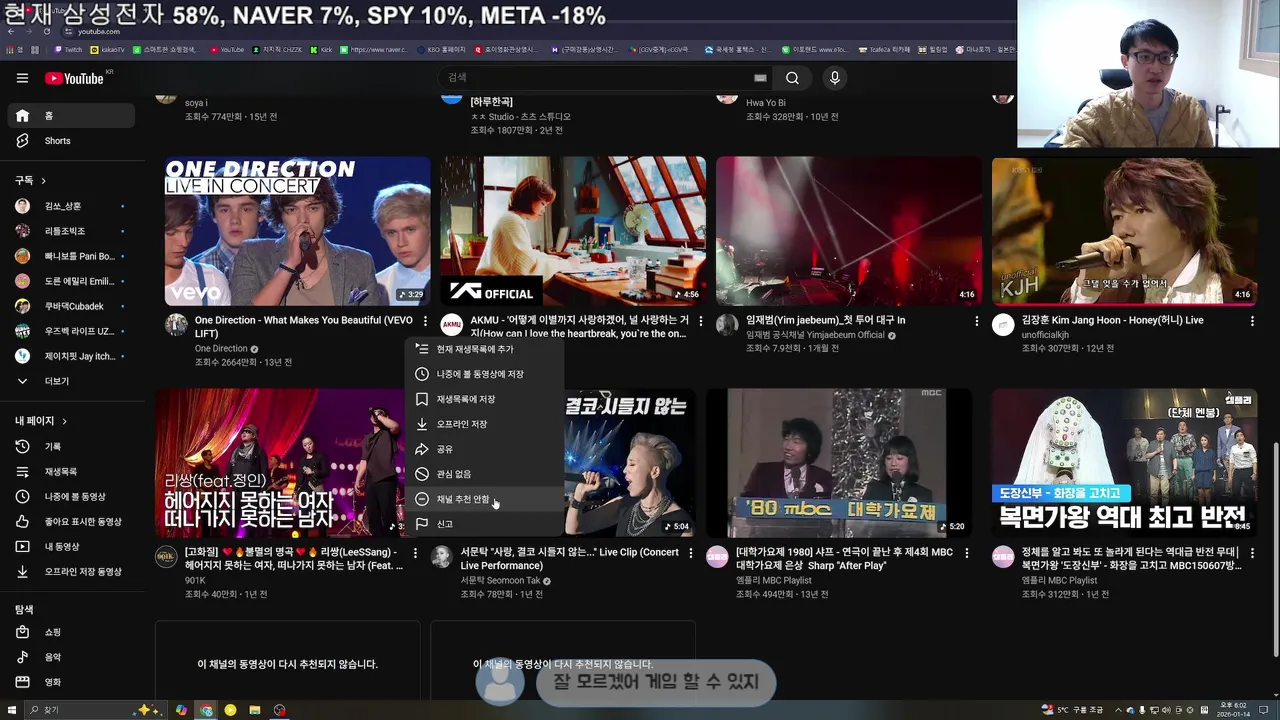The height and width of the screenshot is (720, 1280).
Task: Expand 구독 subscriptions section
Action: point(30,180)
